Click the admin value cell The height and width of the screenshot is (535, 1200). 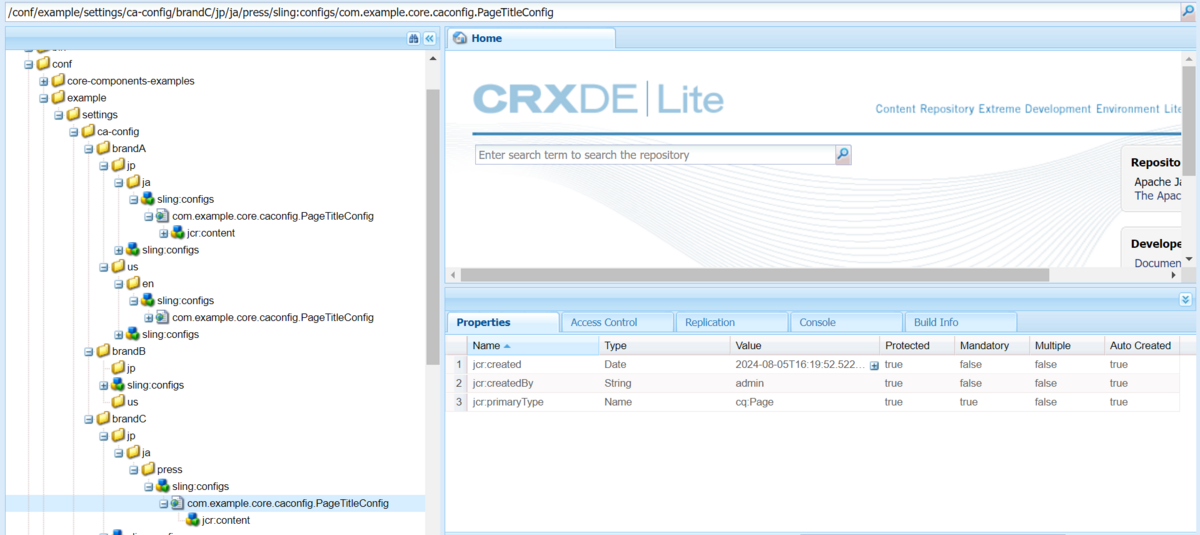(750, 383)
